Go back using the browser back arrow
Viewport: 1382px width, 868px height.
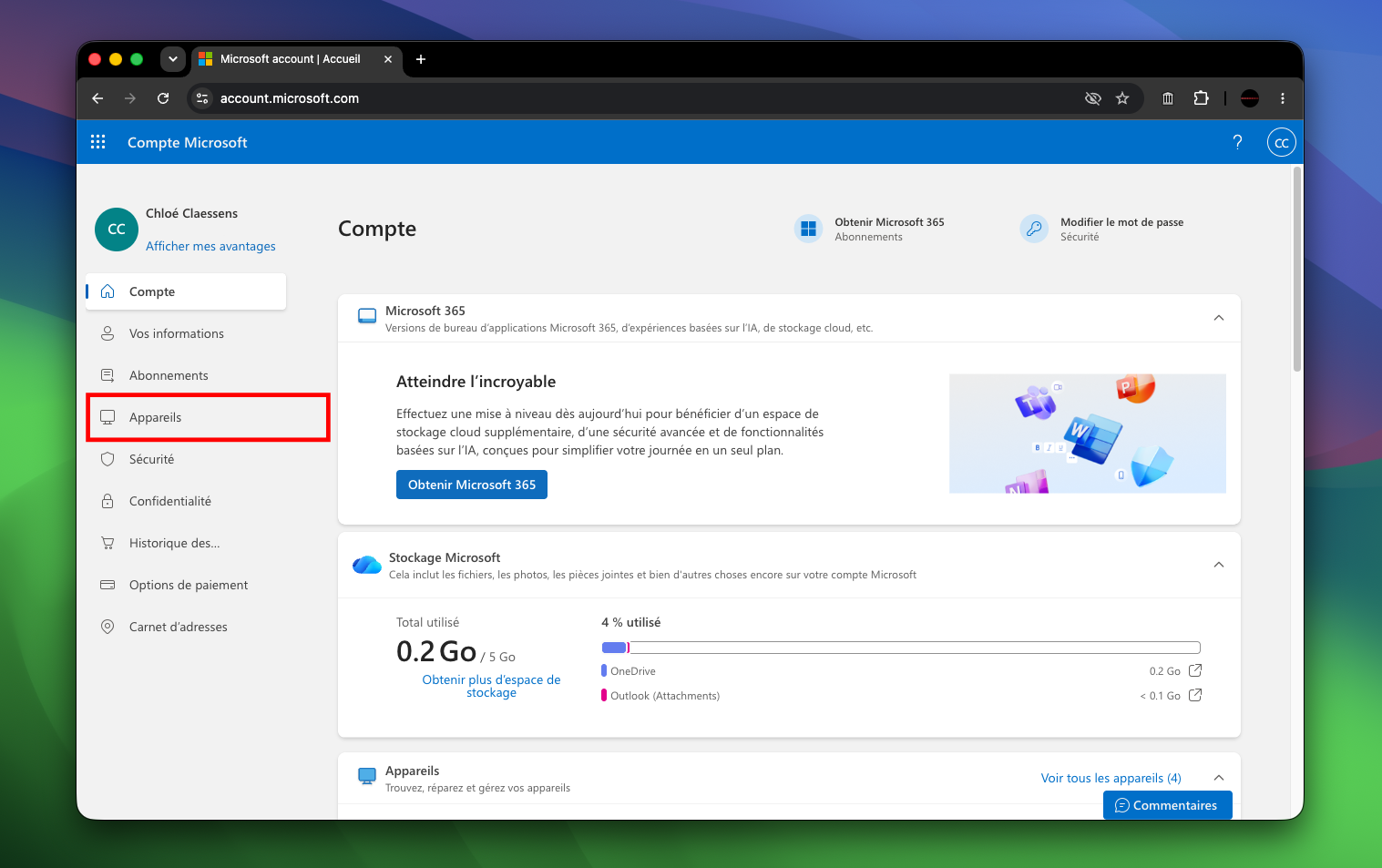point(97,98)
